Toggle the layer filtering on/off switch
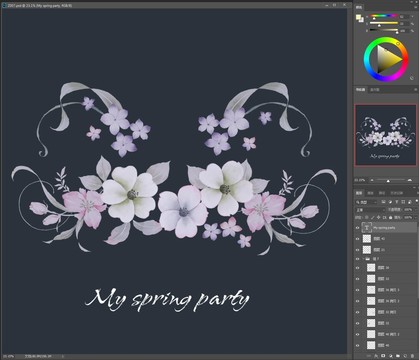The height and width of the screenshot is (360, 419). (x=417, y=201)
